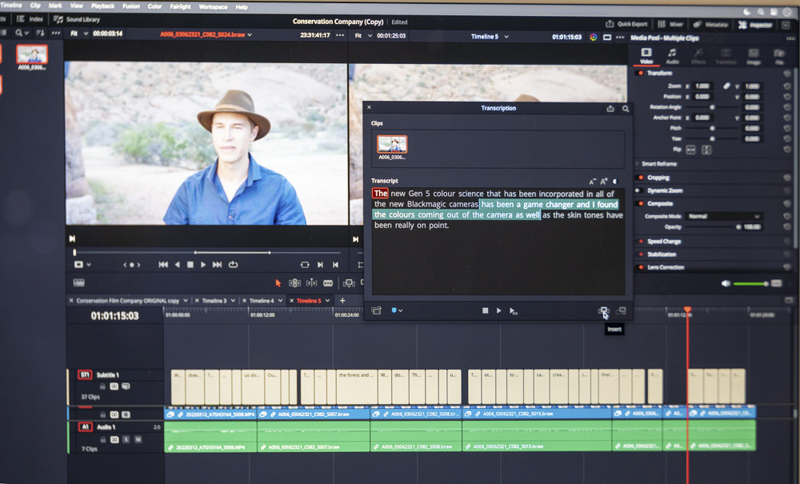Toggle the Composite section enable switch

click(640, 203)
